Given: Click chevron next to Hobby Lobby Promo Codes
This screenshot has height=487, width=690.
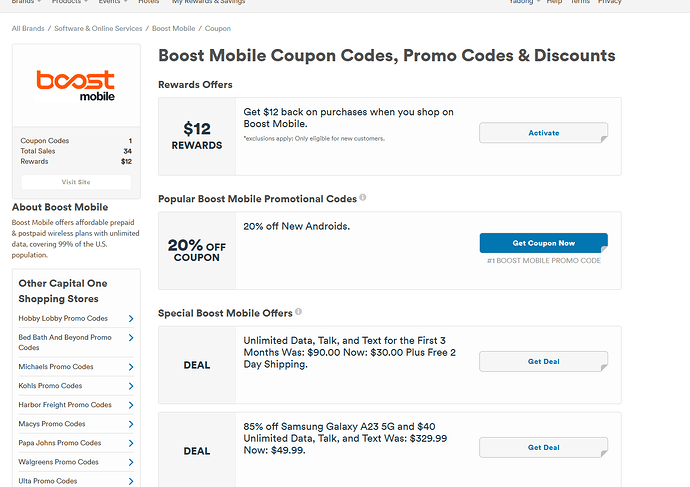Looking at the screenshot, I should pos(131,319).
